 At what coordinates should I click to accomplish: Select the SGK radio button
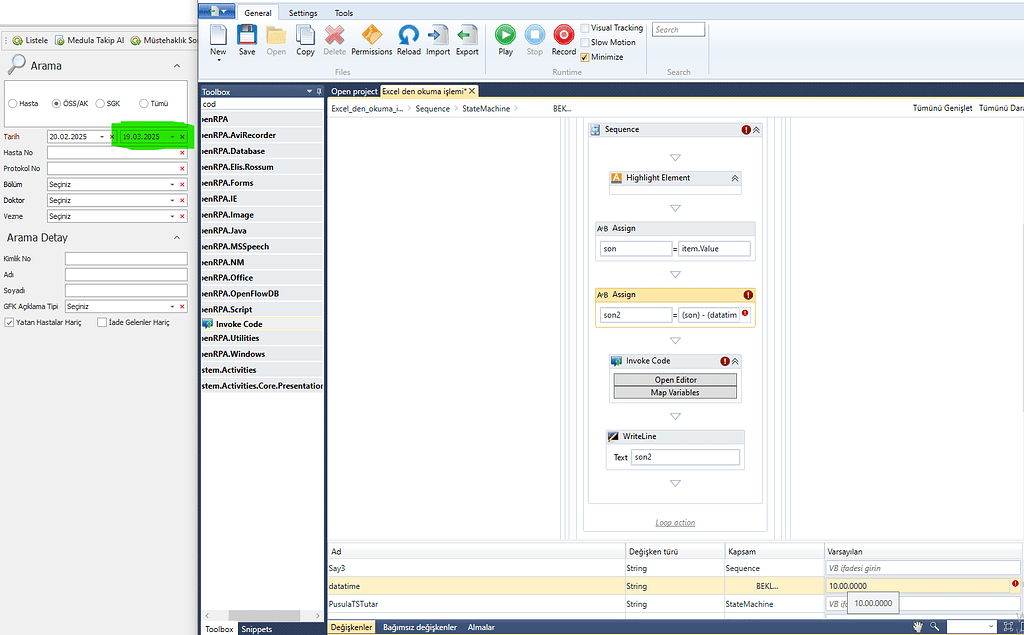click(x=101, y=103)
